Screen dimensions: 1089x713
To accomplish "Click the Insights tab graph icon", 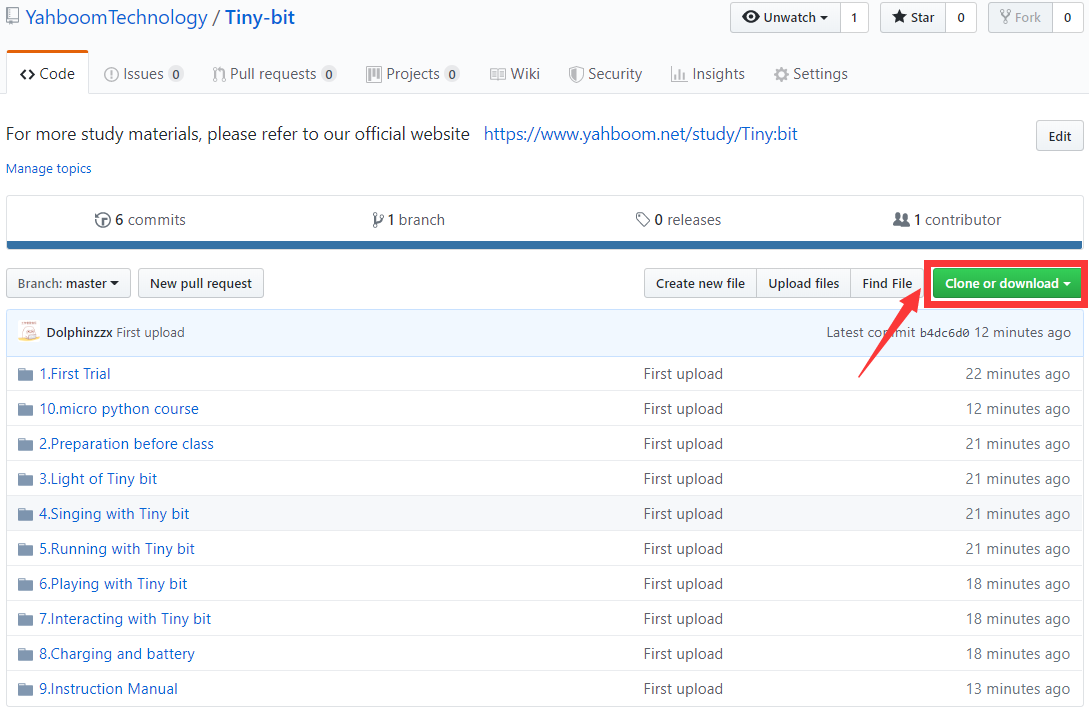I will click(x=678, y=74).
